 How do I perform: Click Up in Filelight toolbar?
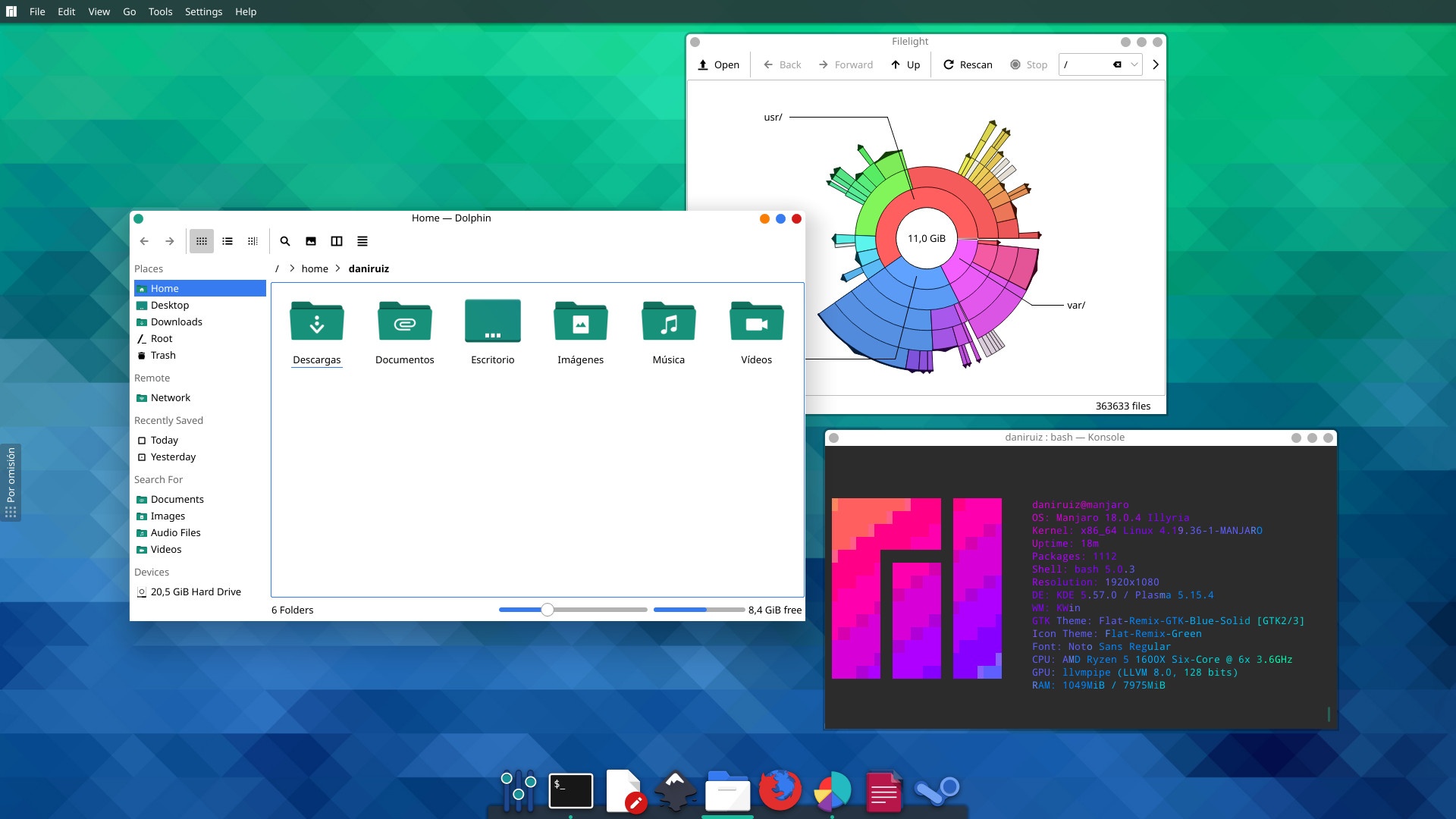click(905, 64)
